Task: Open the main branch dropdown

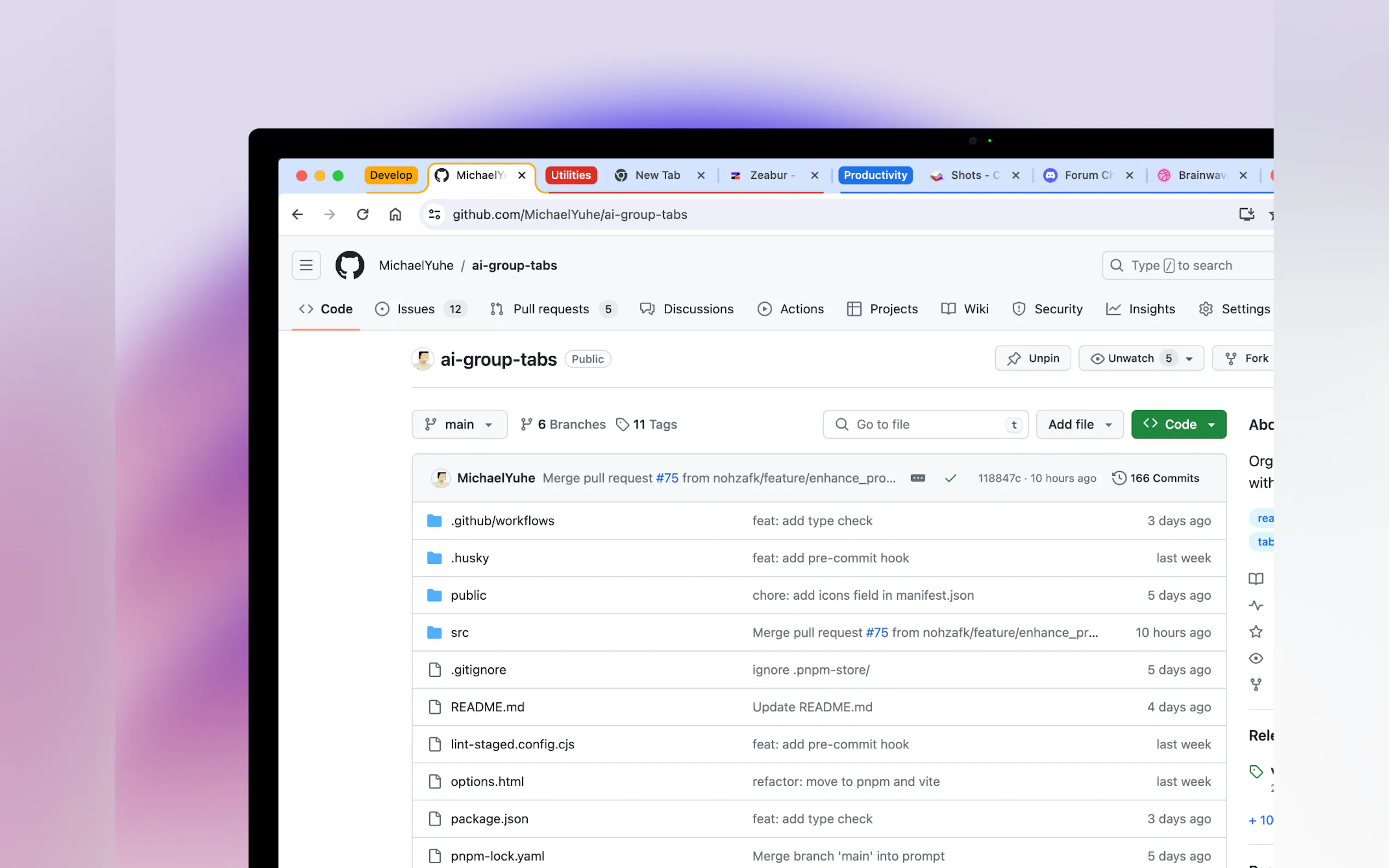Action: point(459,424)
